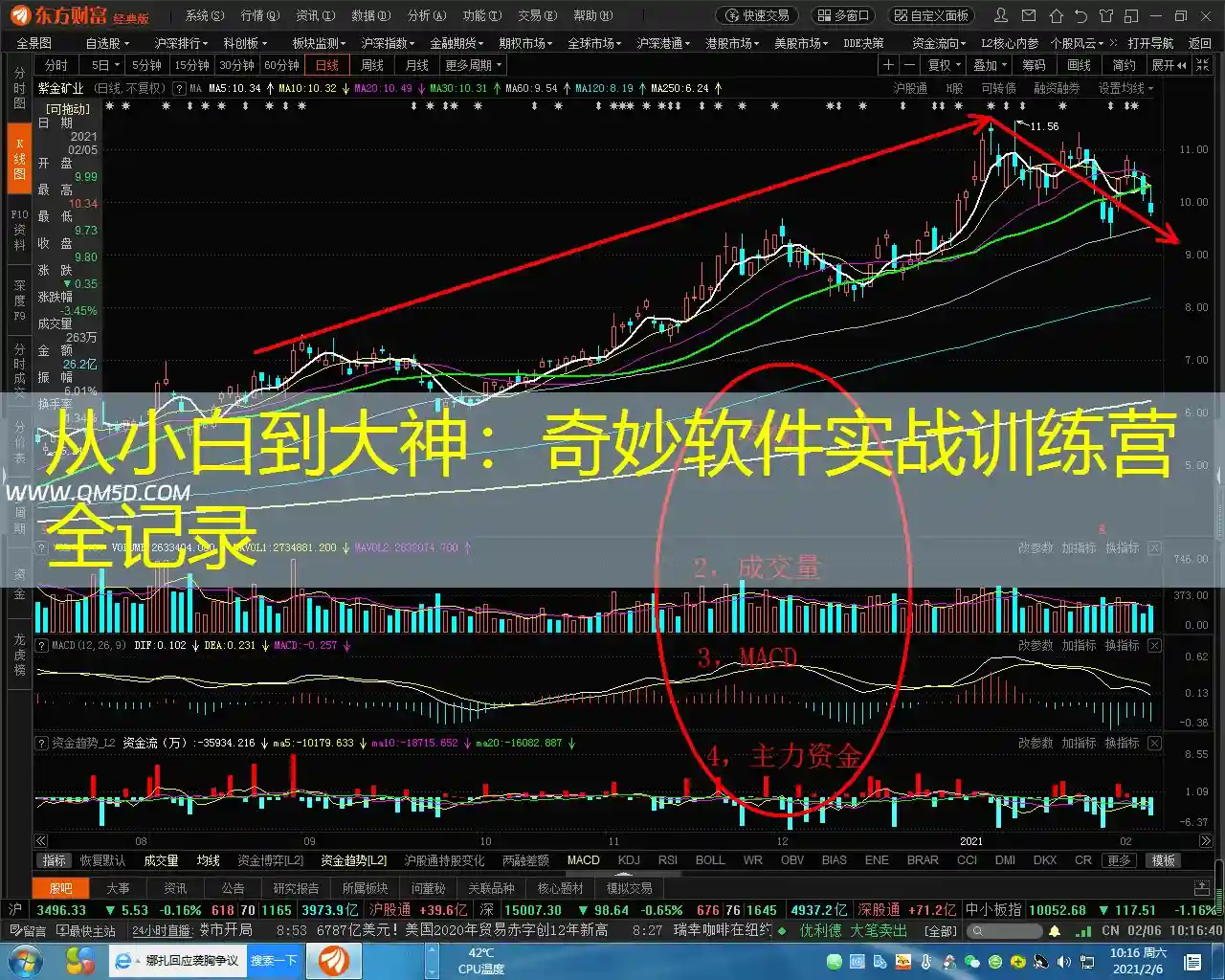Switch to 周线 weekly period
This screenshot has height=980, width=1225.
[372, 65]
